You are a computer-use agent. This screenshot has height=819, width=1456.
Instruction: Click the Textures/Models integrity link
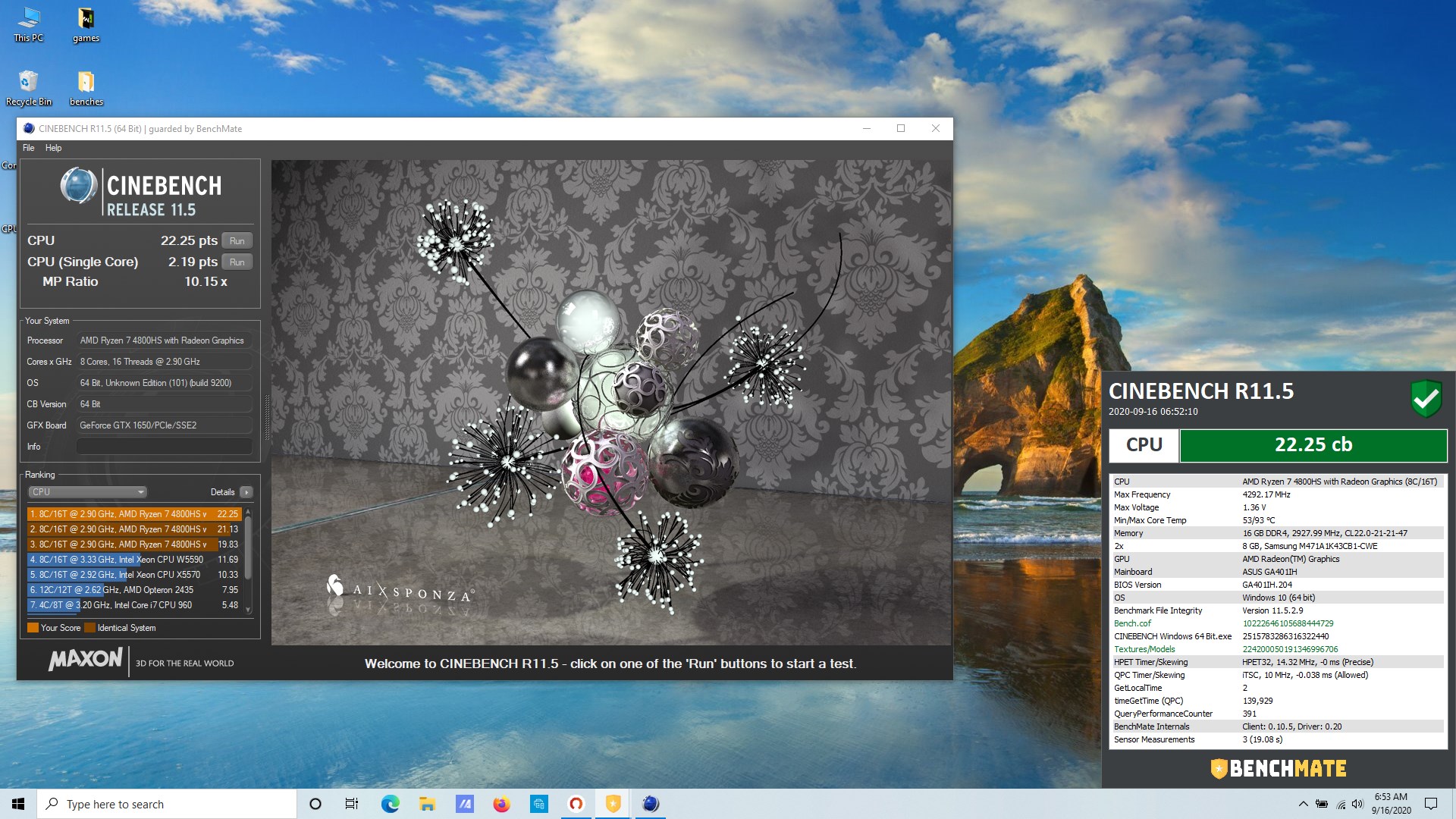[x=1144, y=649]
